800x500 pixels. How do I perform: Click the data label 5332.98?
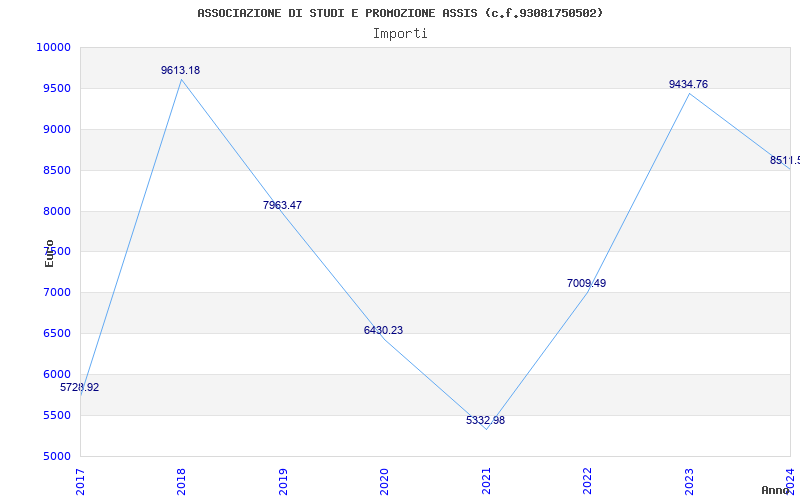point(485,420)
